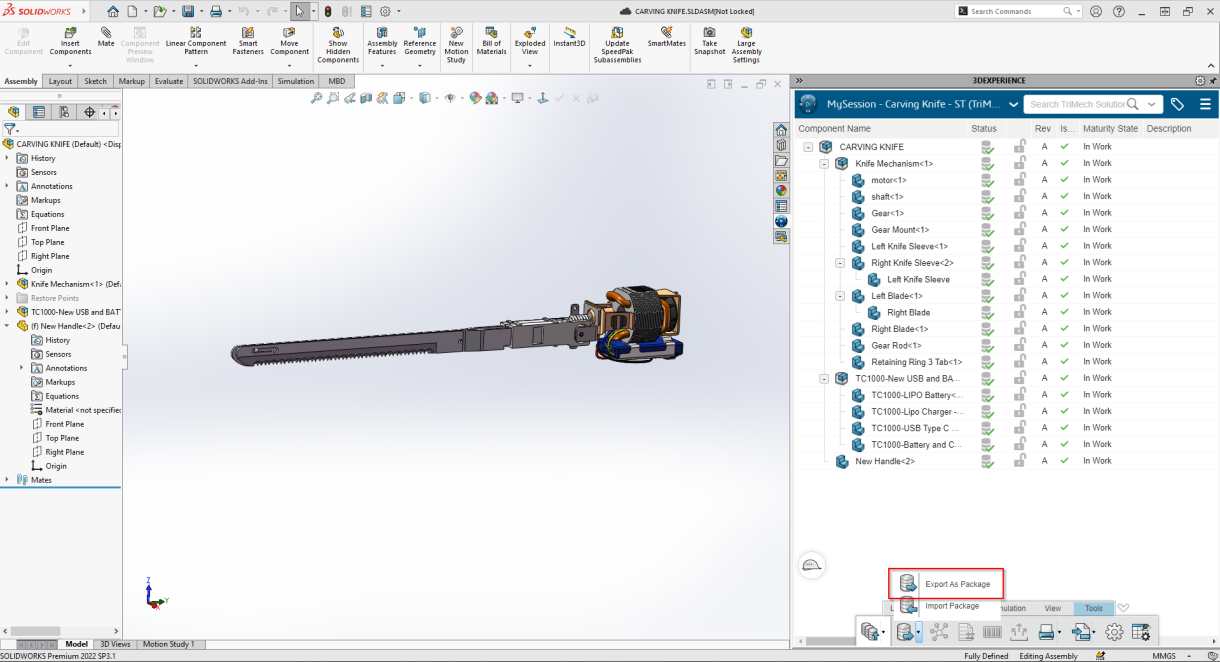Toggle the lock icon for motor<1> row
Image resolution: width=1220 pixels, height=662 pixels.
pyautogui.click(x=1020, y=180)
